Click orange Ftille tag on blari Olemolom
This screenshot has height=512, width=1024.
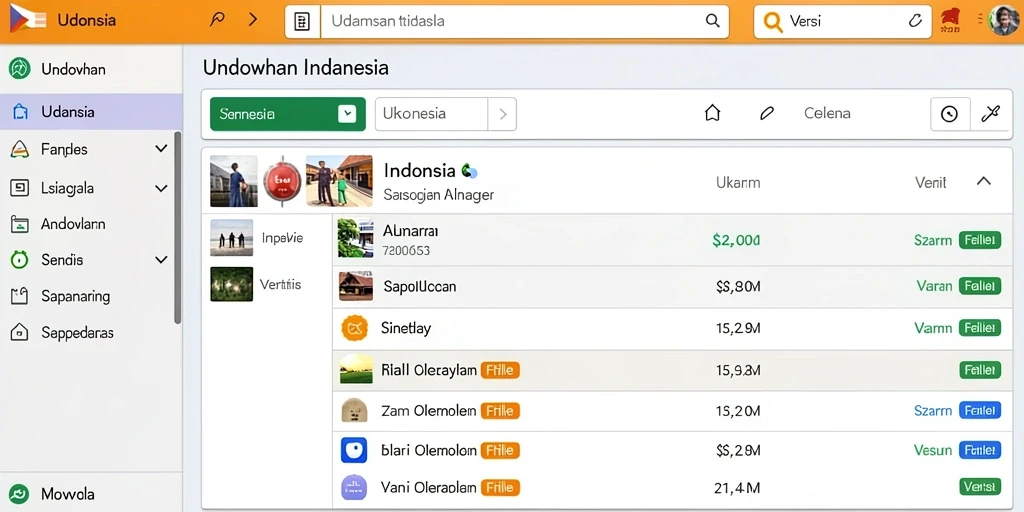pyautogui.click(x=500, y=450)
